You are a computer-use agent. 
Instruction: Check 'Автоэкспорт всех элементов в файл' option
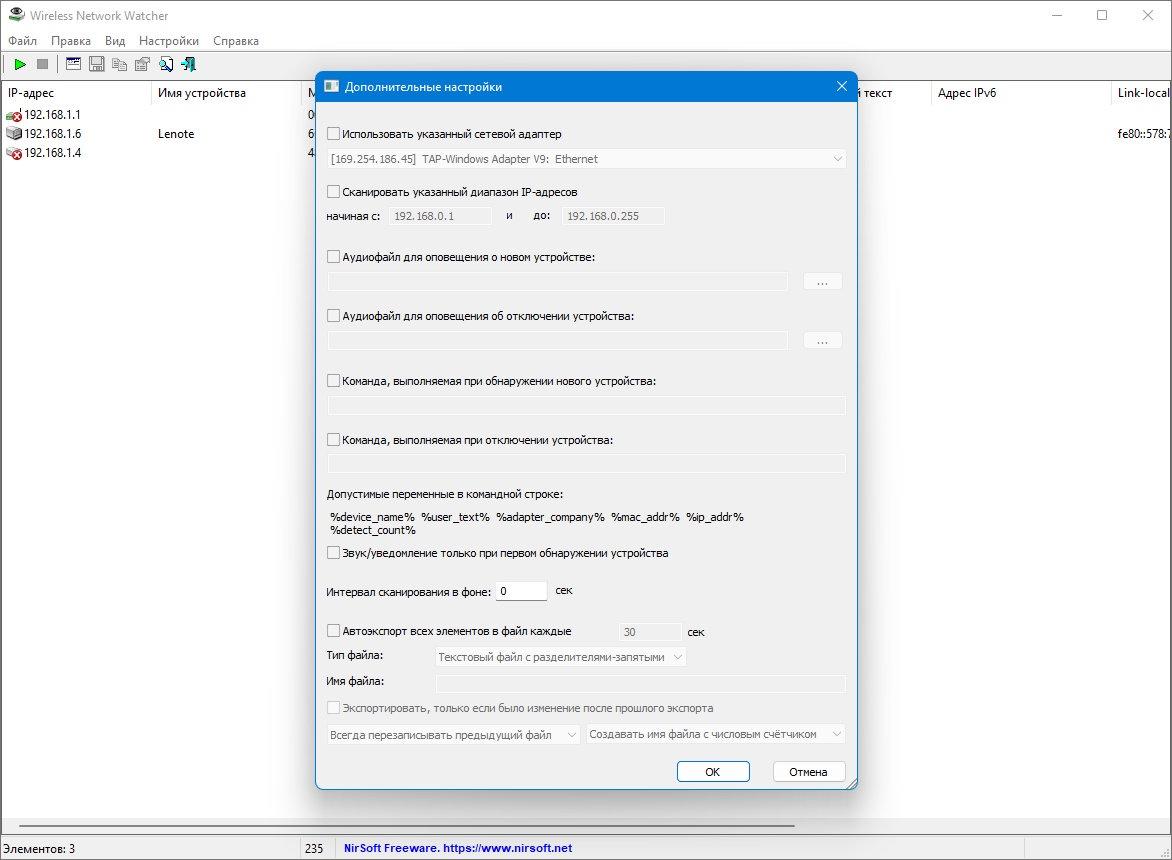click(333, 631)
